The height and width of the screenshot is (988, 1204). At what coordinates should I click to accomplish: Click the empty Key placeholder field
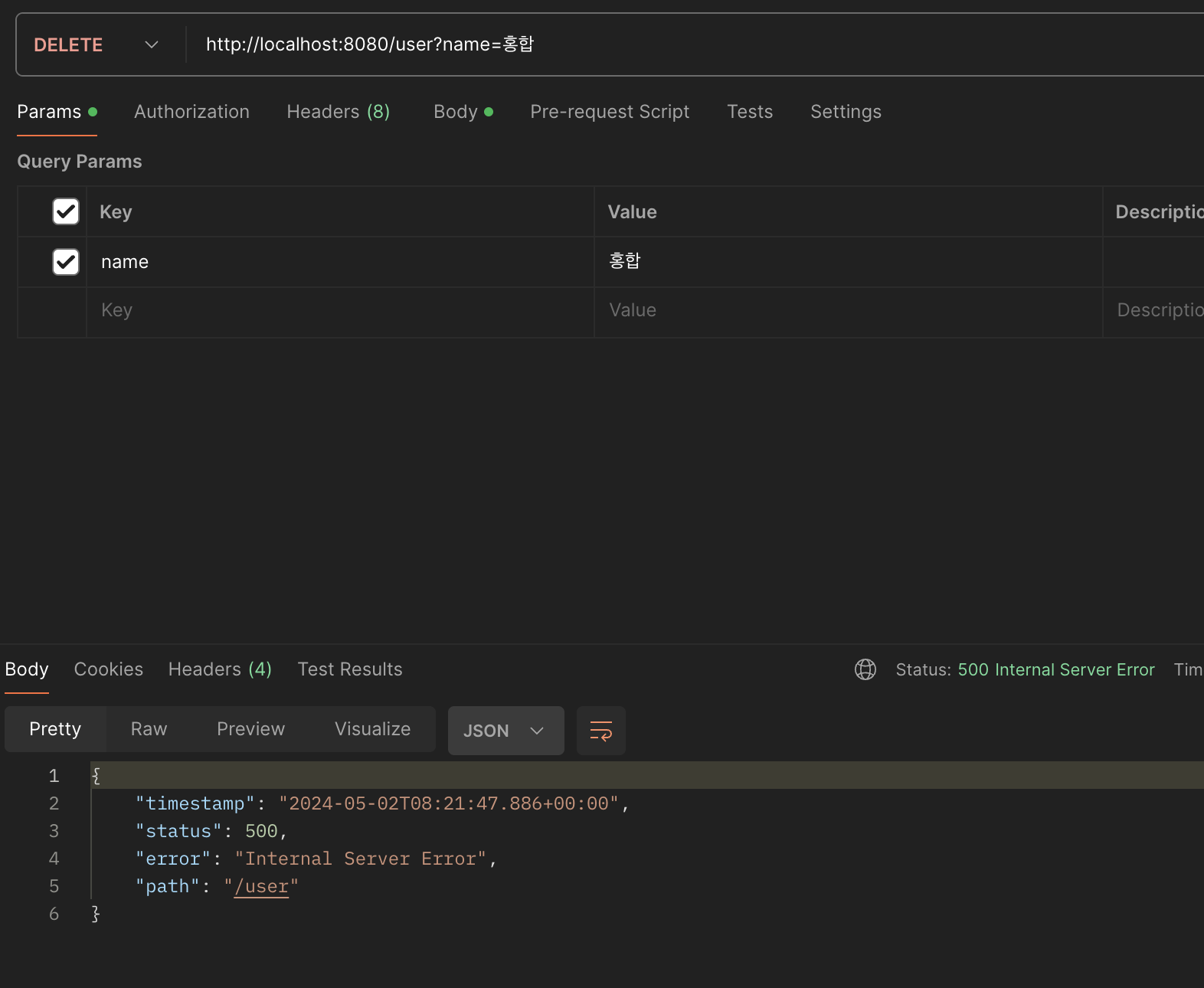coord(340,310)
